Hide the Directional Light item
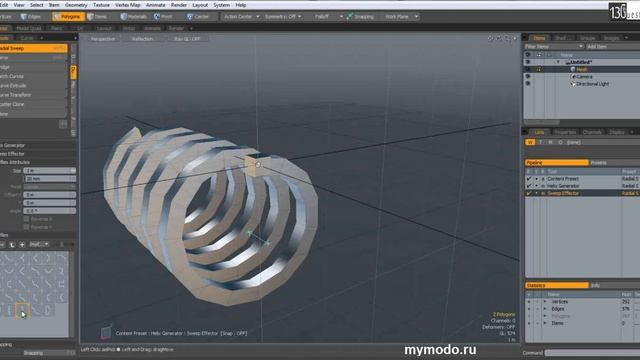 click(x=528, y=84)
